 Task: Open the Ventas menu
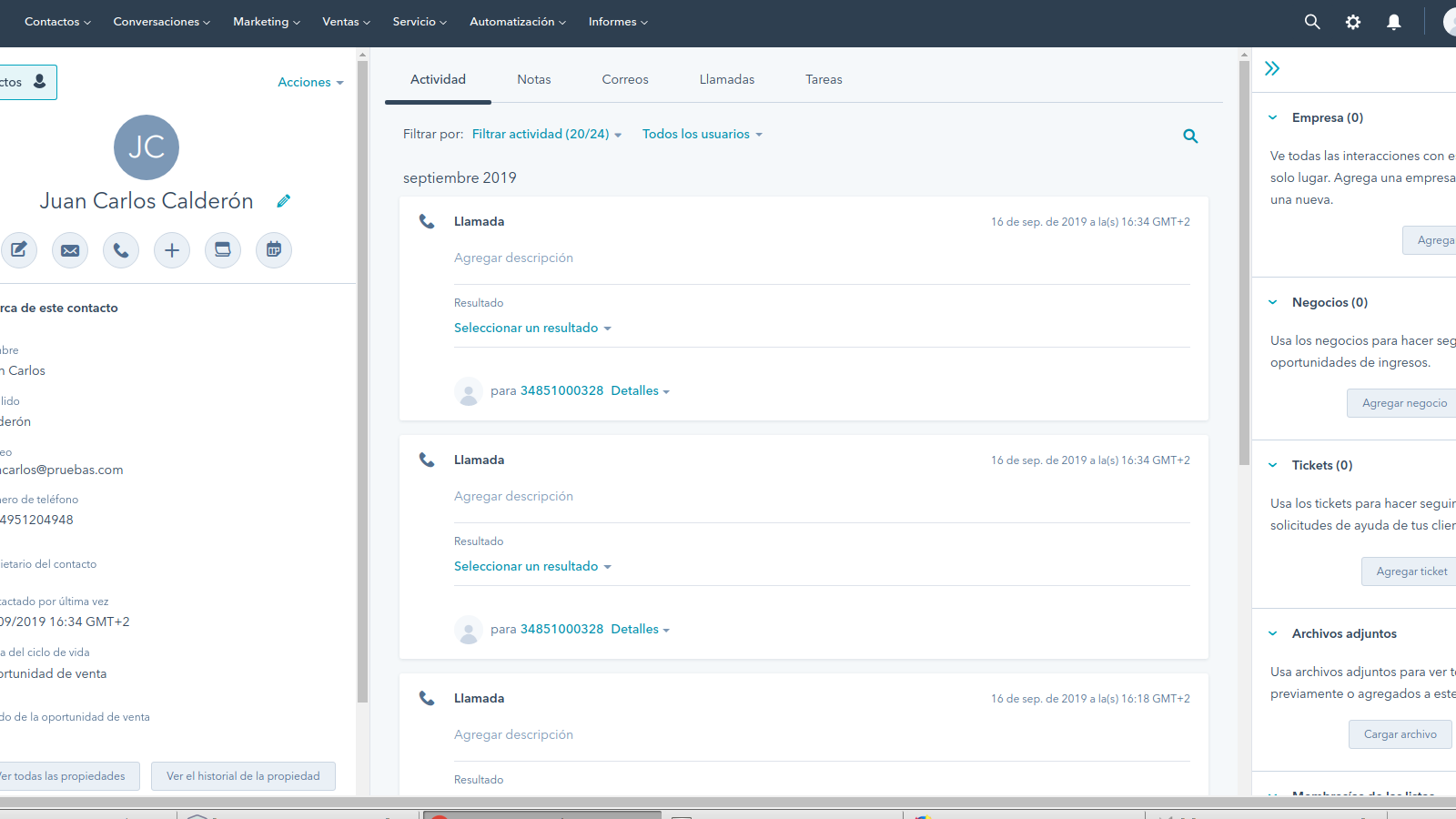346,22
